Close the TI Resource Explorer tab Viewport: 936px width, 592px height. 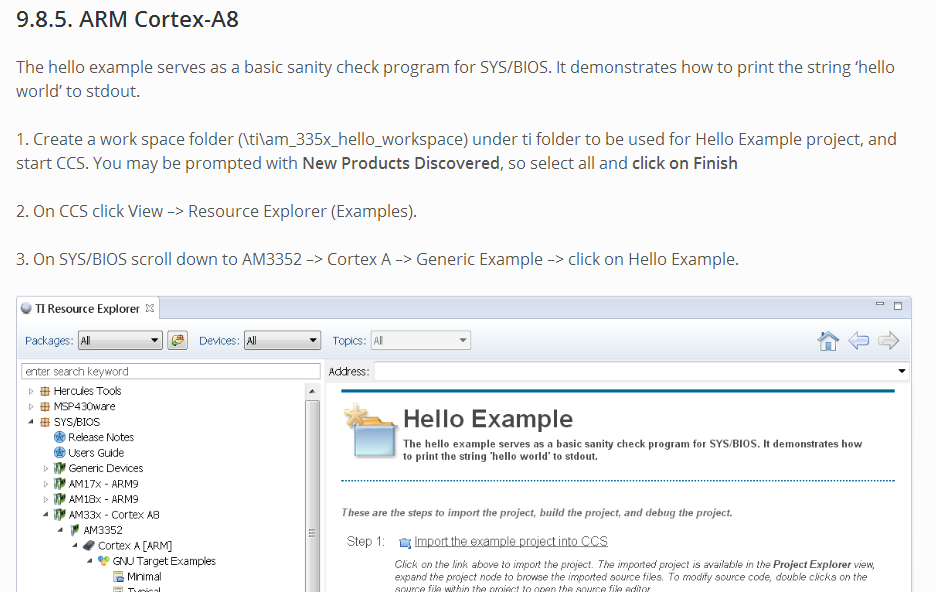(x=150, y=308)
